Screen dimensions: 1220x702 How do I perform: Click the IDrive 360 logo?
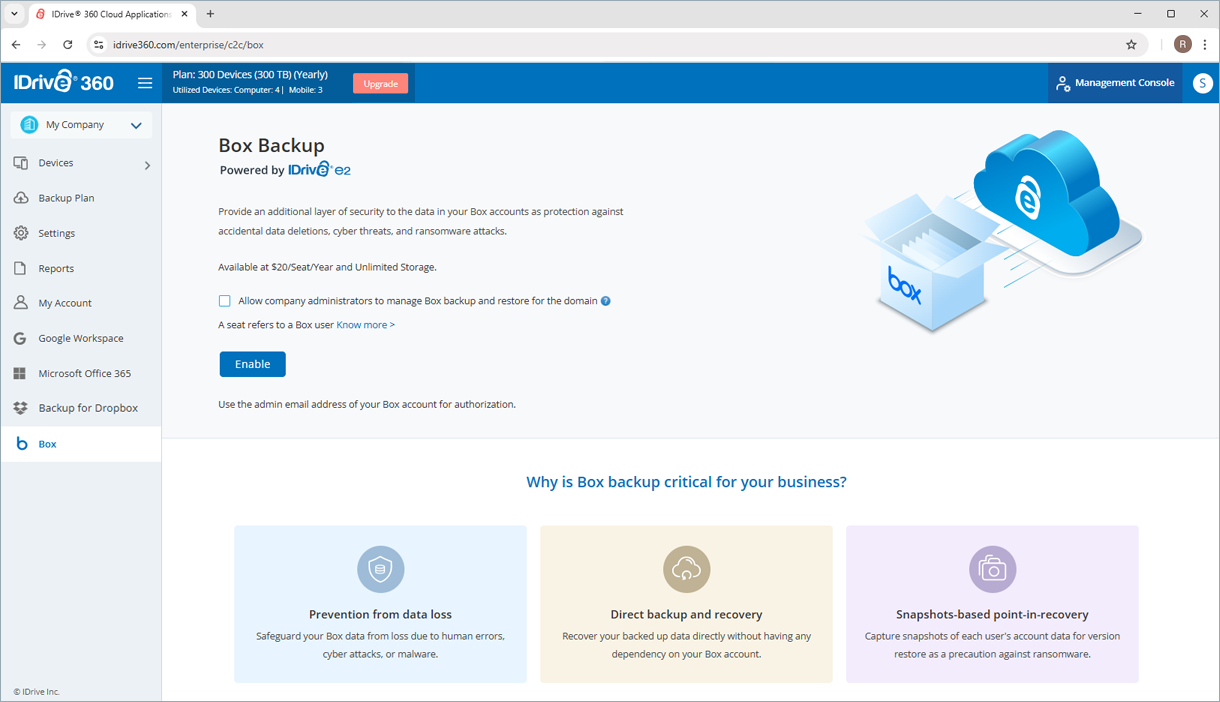click(x=64, y=83)
